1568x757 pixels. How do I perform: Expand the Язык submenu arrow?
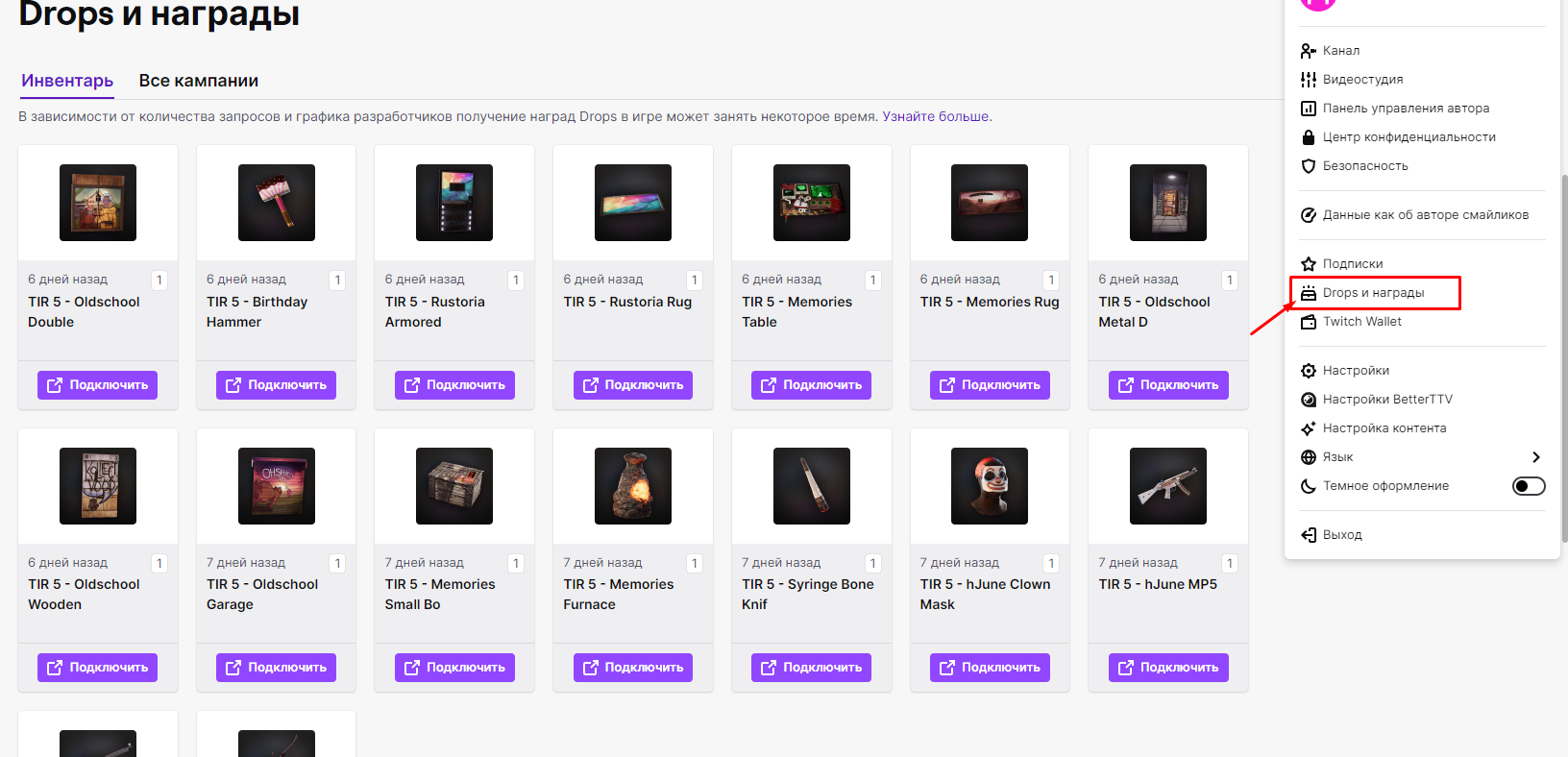tap(1535, 457)
